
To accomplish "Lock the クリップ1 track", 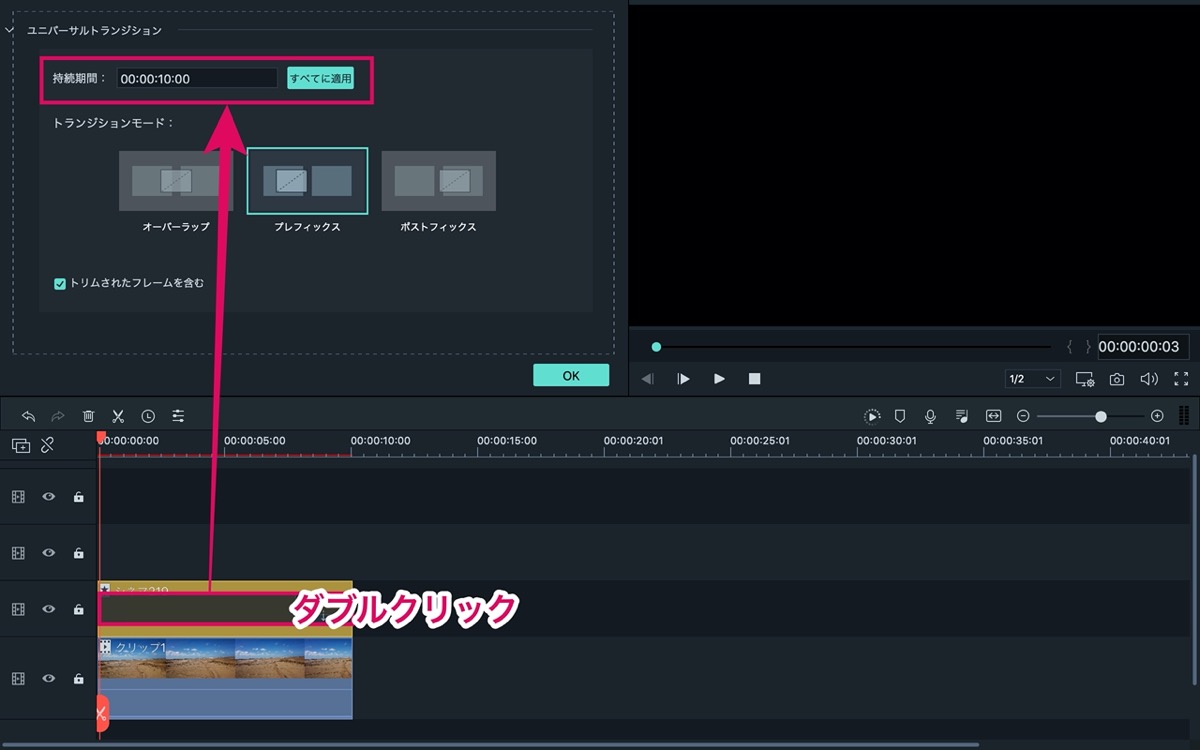I will (78, 678).
